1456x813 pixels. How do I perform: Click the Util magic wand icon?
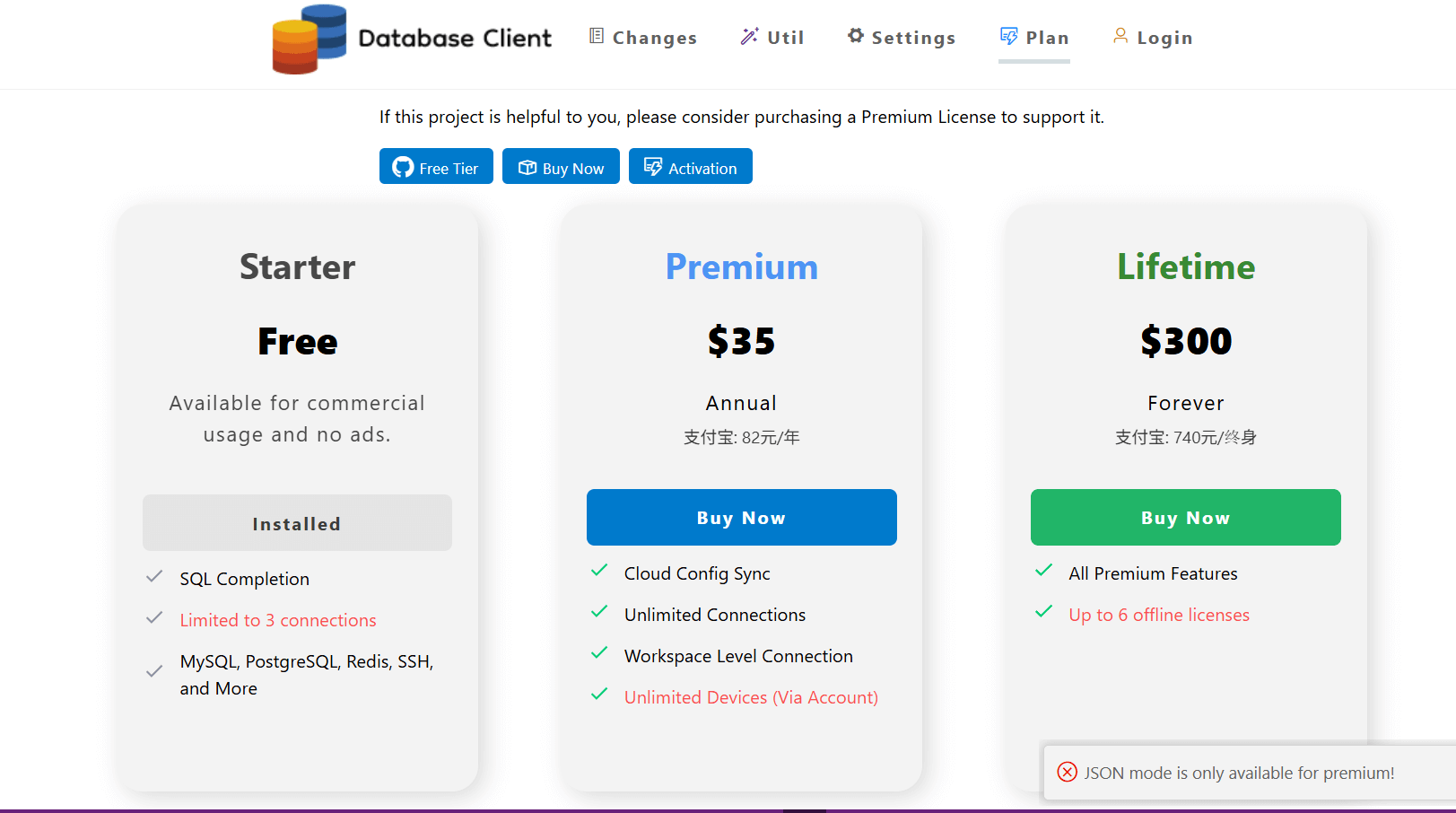tap(749, 36)
